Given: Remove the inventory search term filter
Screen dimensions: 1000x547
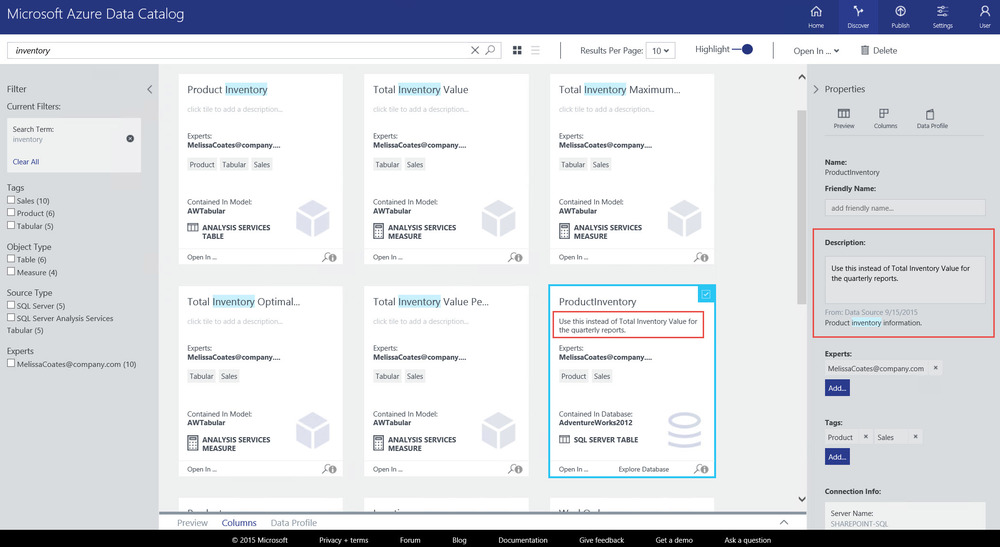Looking at the screenshot, I should (130, 138).
